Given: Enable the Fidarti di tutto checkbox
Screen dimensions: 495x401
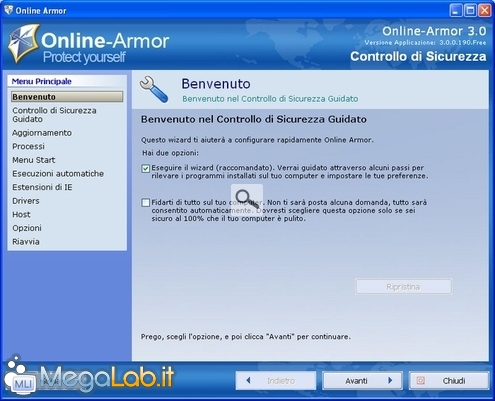Looking at the screenshot, I should pos(145,202).
